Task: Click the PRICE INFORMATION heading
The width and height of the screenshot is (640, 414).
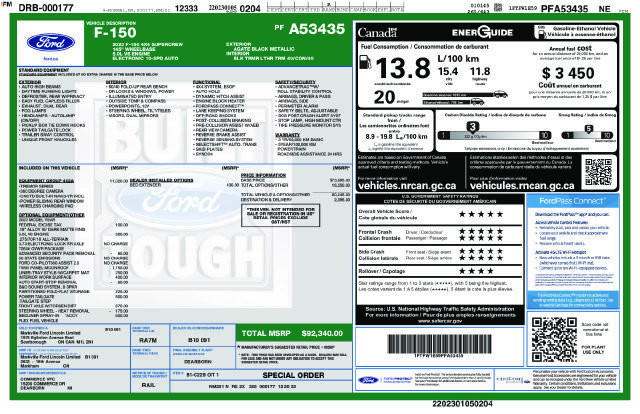Action: pyautogui.click(x=263, y=175)
